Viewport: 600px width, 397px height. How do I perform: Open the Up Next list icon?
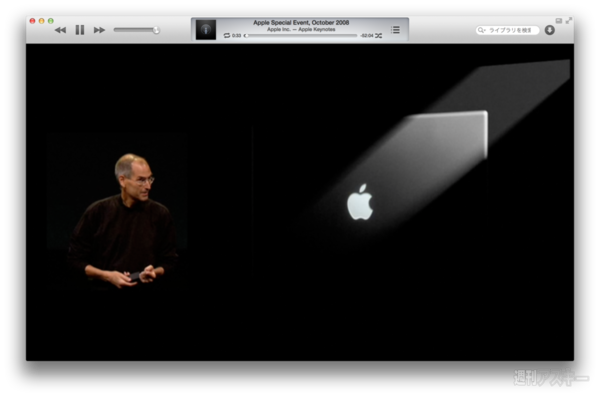[x=395, y=30]
